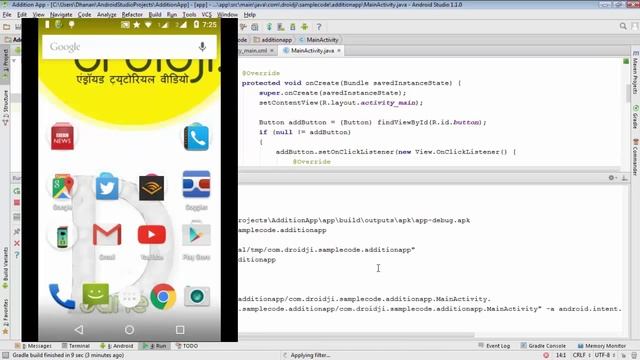
Task: Open the Run panel settings gear
Action: 611,178
